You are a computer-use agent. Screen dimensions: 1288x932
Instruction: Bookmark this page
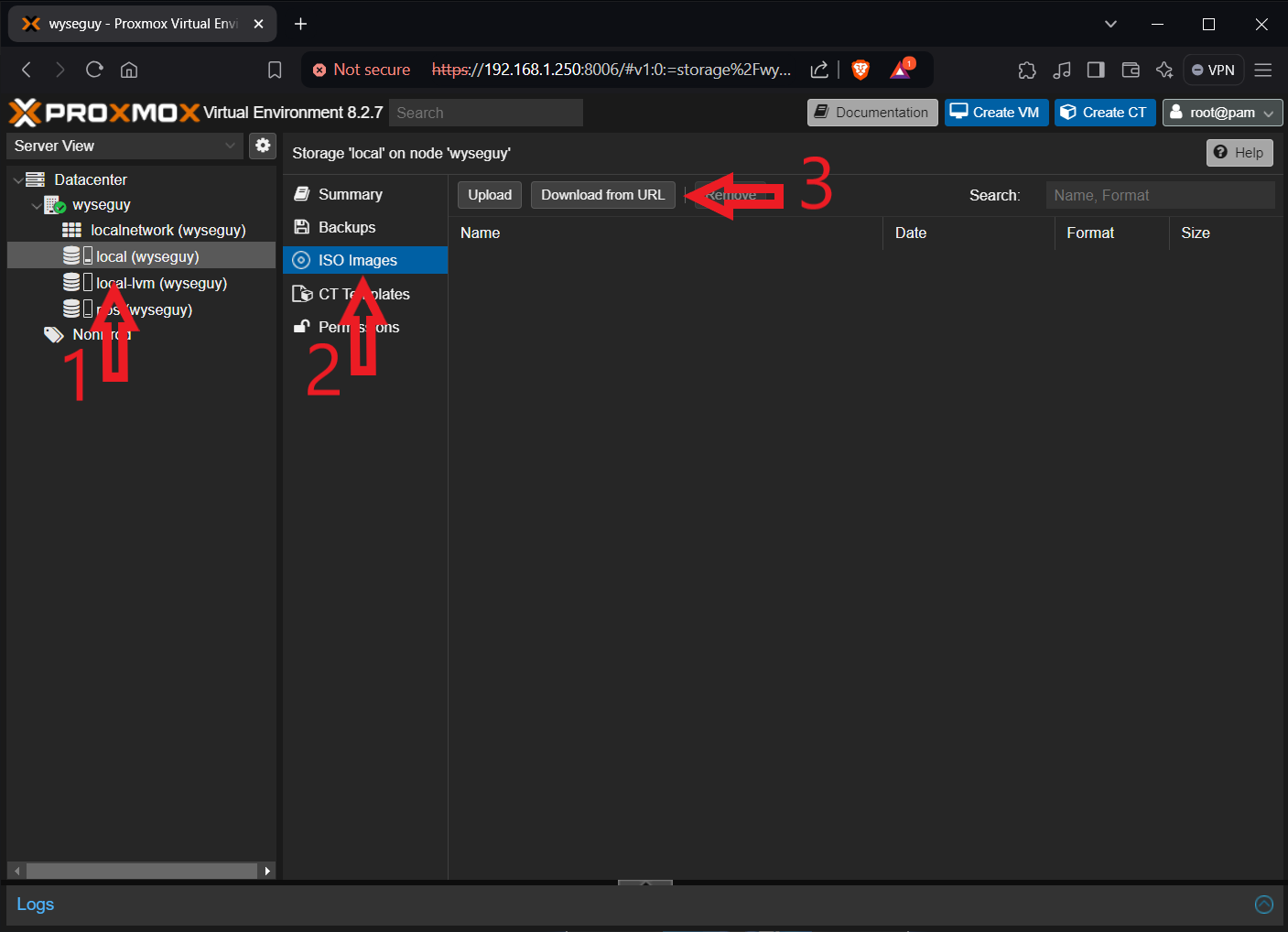[x=275, y=70]
